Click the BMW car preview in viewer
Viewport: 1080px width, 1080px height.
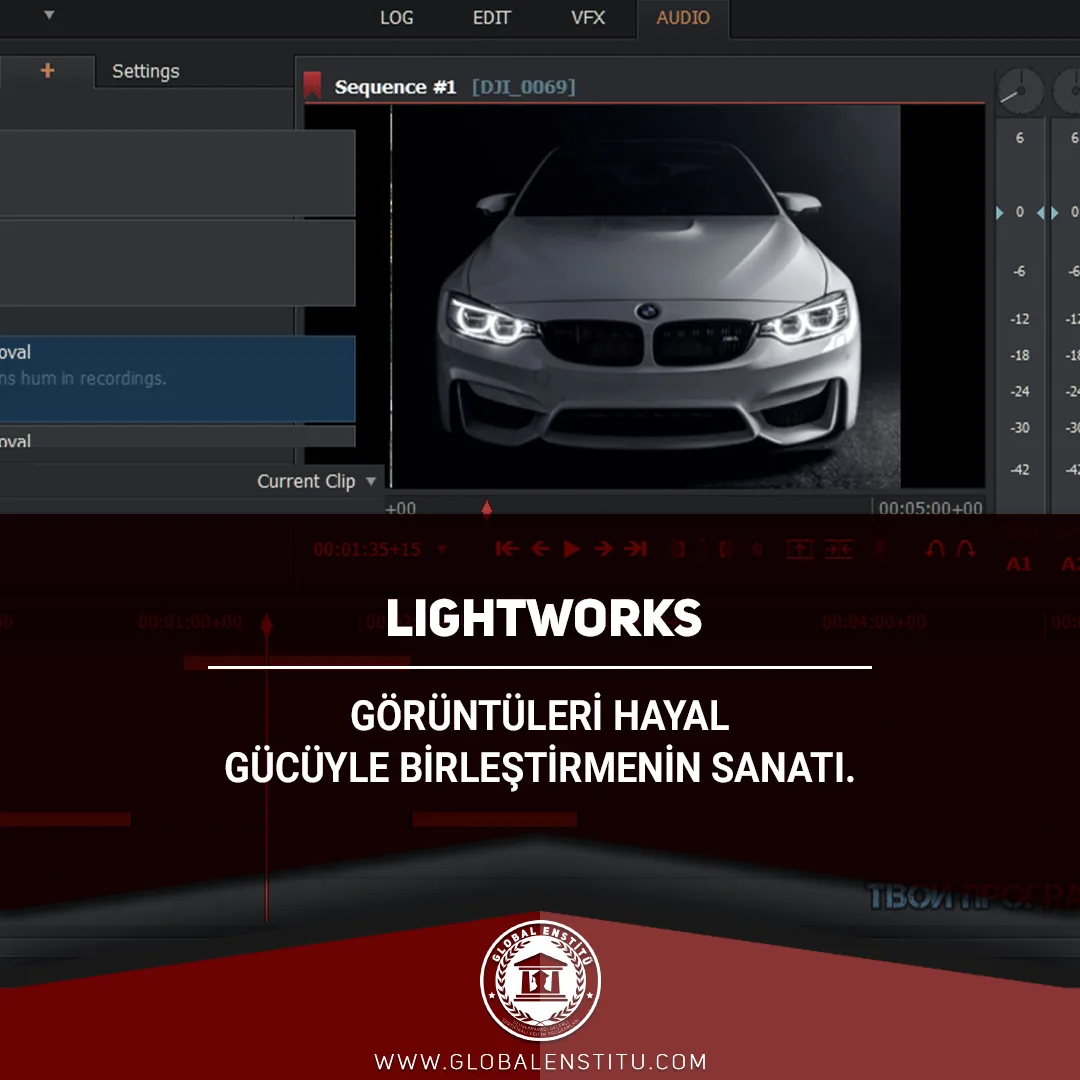[x=645, y=296]
